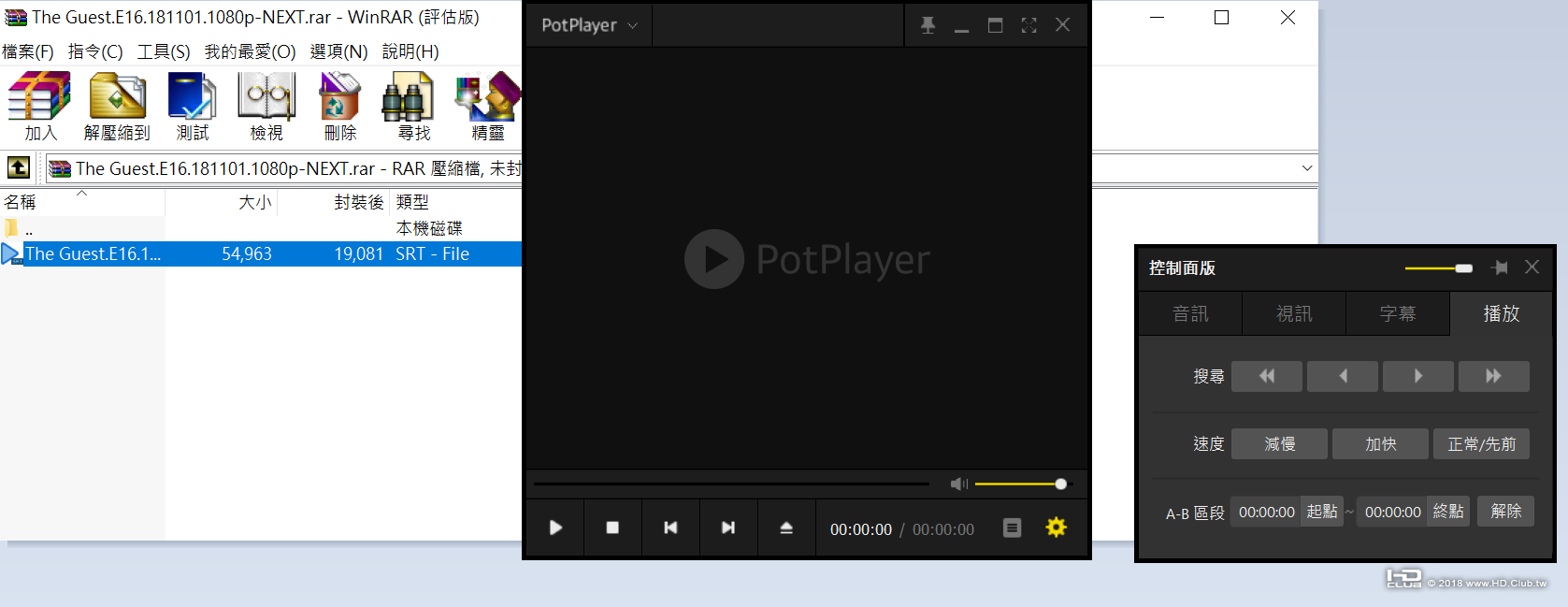The width and height of the screenshot is (1568, 607).
Task: Open the 檔案(F) menu in WinRAR
Action: (x=28, y=51)
